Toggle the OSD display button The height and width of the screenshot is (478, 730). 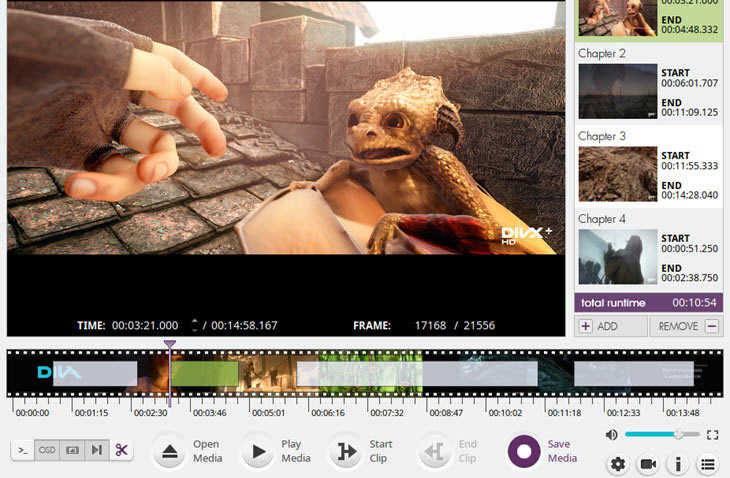click(x=47, y=450)
